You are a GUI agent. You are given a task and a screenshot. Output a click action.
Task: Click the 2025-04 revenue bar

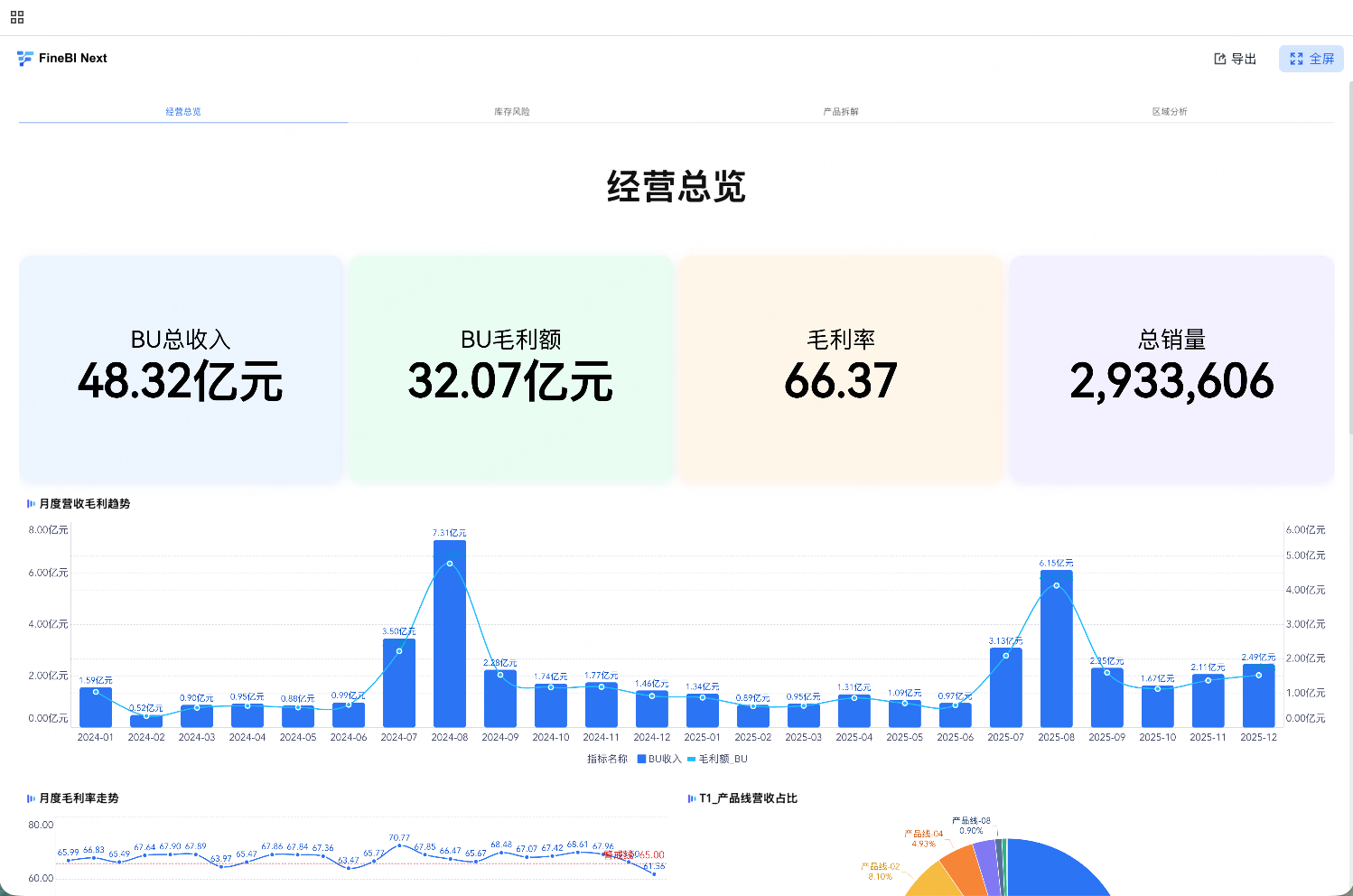click(x=854, y=711)
